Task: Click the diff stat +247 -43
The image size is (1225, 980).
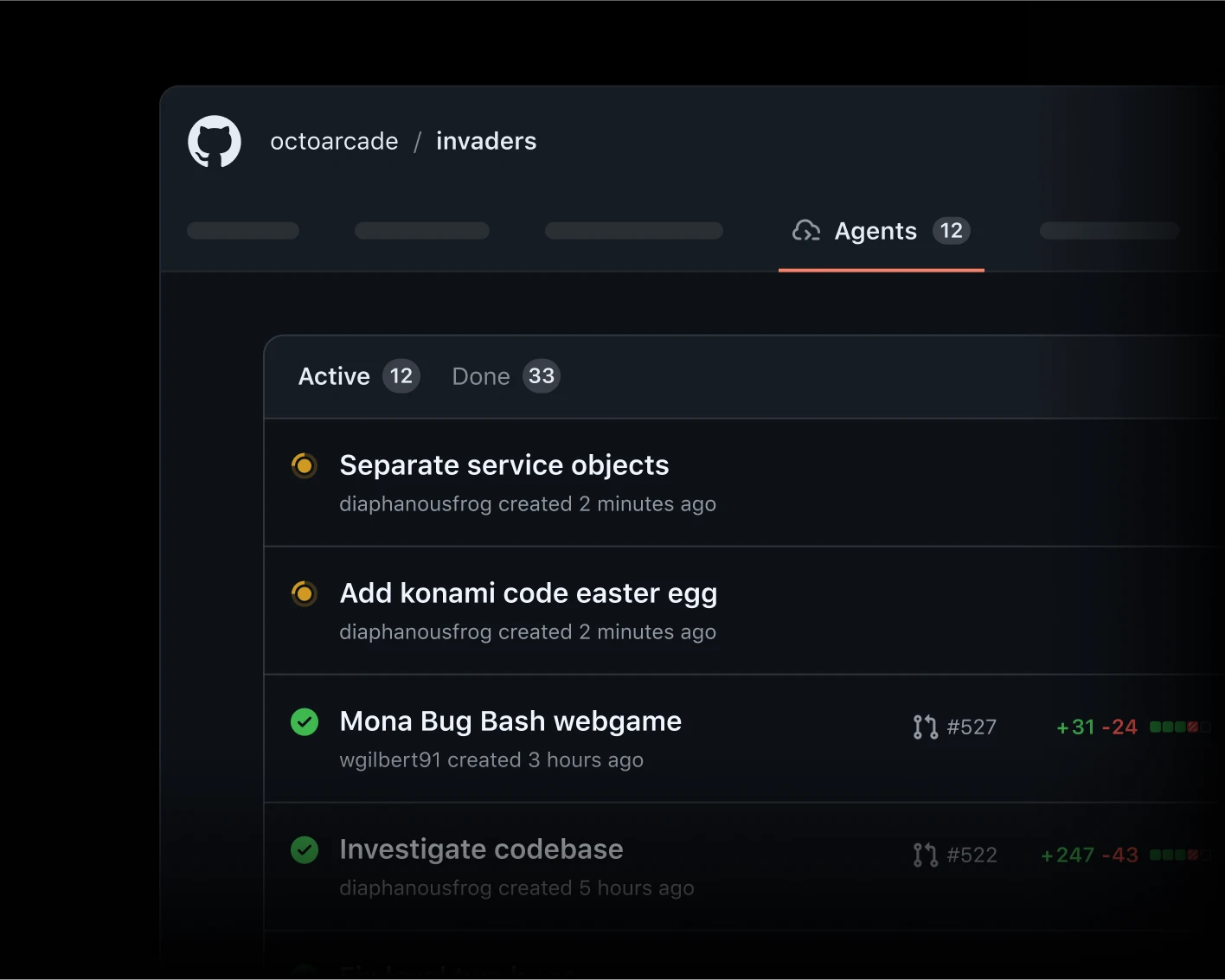Action: [1088, 855]
